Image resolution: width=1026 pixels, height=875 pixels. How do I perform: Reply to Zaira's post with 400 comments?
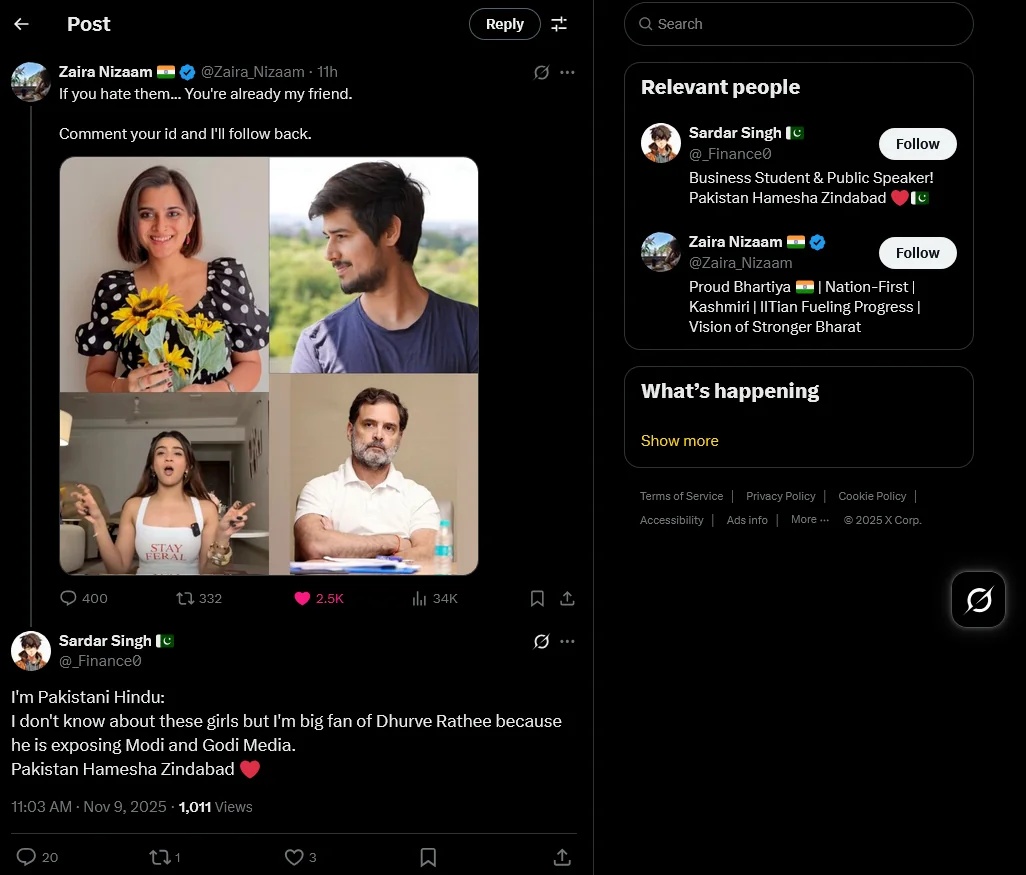[84, 598]
